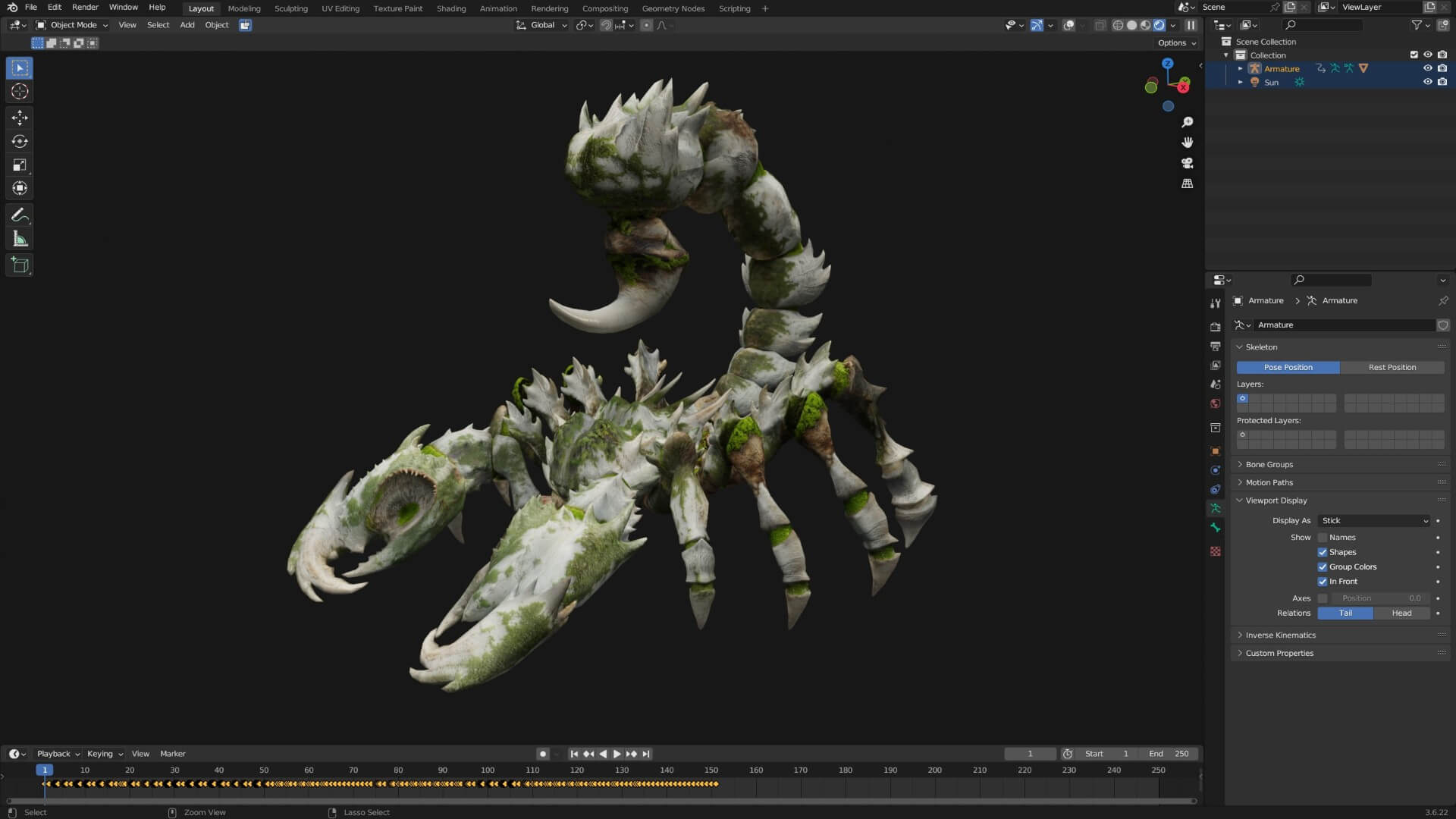Expand the Motion Paths panel
This screenshot has width=1456, height=819.
(x=1269, y=483)
